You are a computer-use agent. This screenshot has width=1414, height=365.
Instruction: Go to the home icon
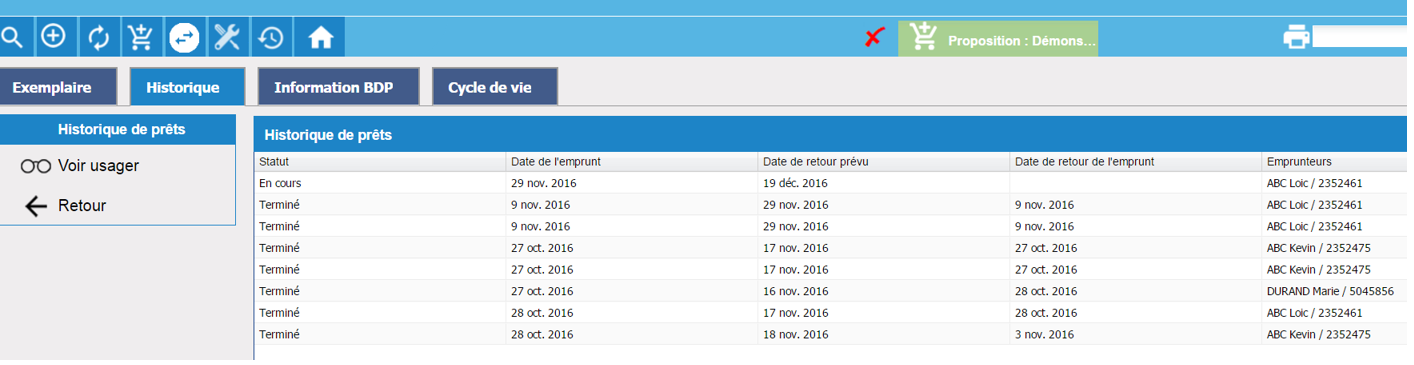(320, 38)
